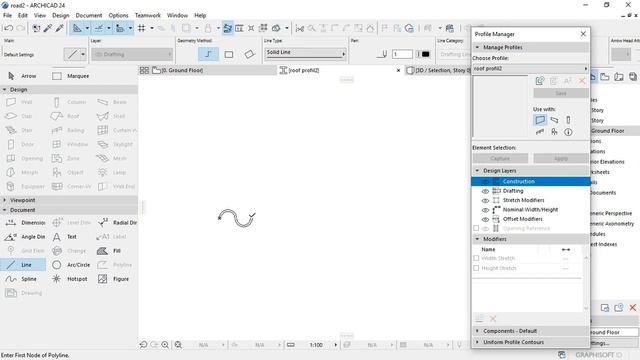The height and width of the screenshot is (360, 640).
Task: Select the Fill tool
Action: coord(110,251)
